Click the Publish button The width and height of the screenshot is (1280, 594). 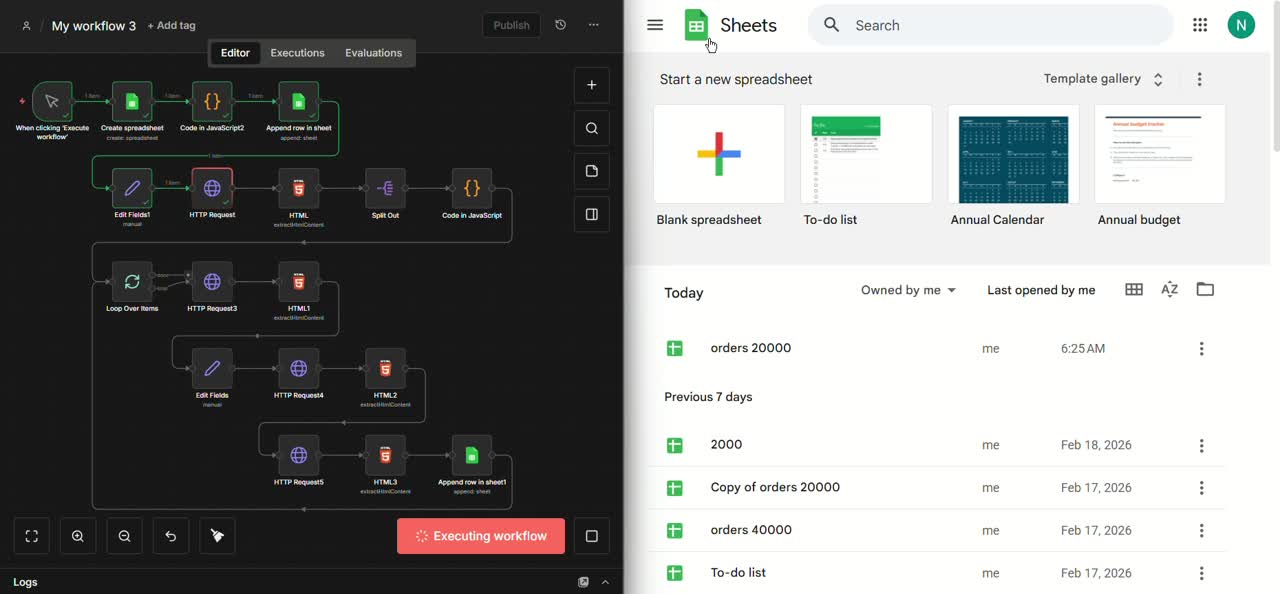(511, 25)
